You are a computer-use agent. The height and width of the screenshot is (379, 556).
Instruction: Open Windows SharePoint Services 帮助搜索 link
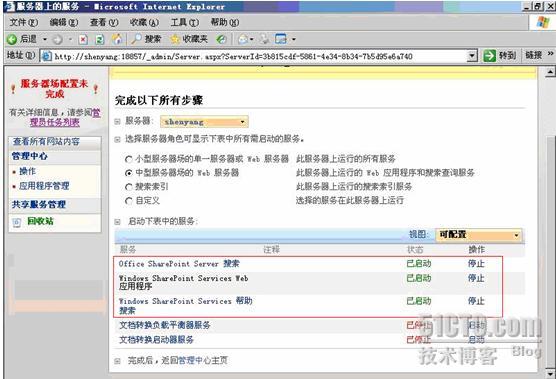185,306
